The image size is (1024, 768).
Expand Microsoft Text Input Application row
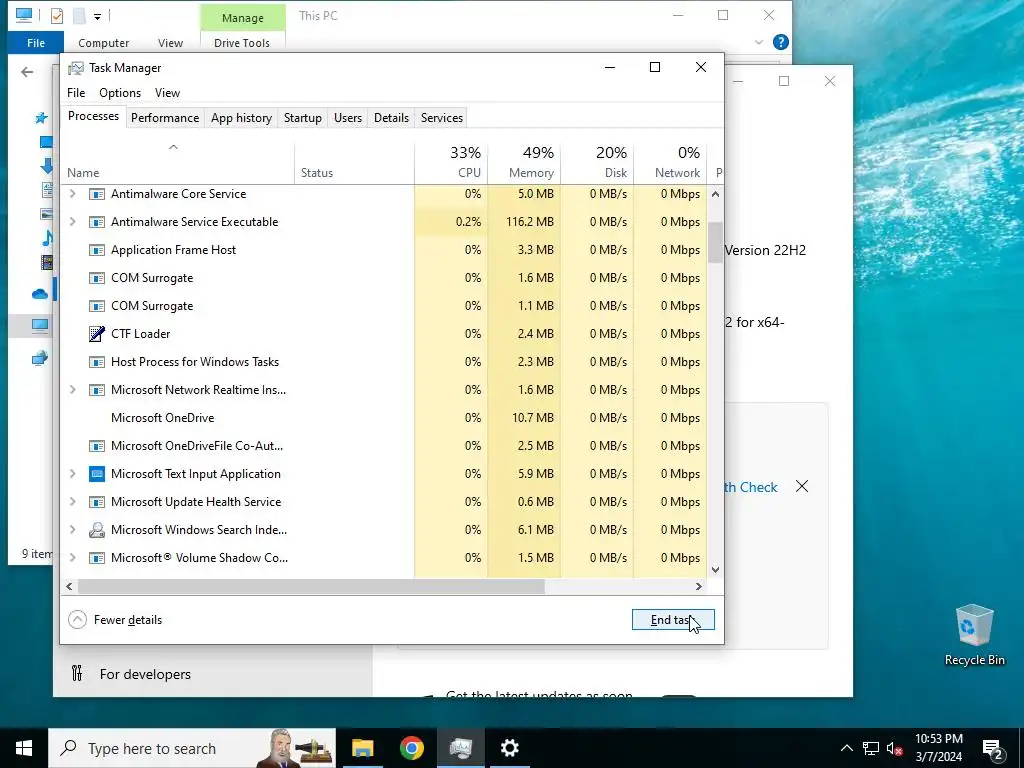click(72, 474)
